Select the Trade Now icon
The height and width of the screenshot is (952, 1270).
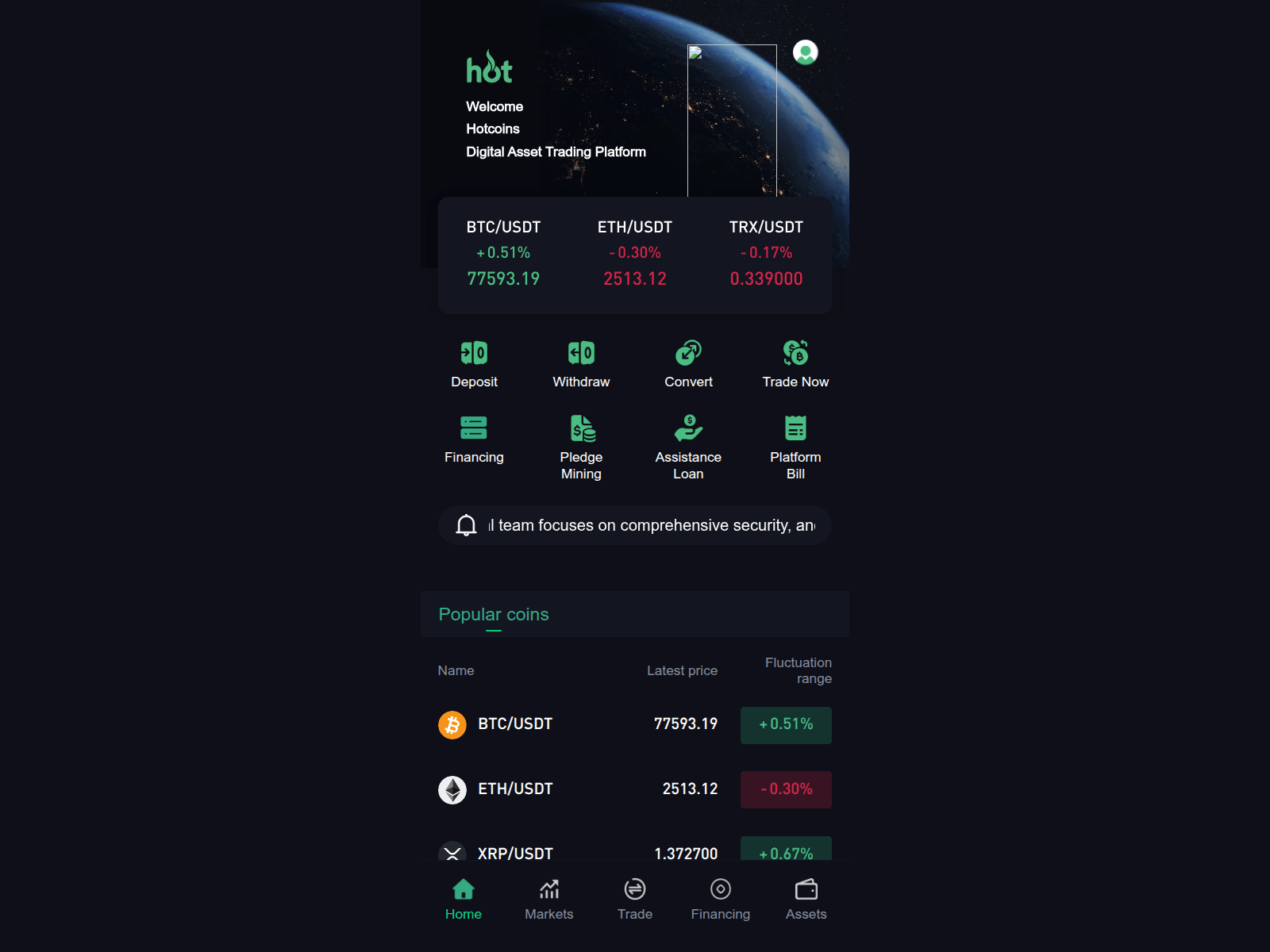[x=795, y=353]
